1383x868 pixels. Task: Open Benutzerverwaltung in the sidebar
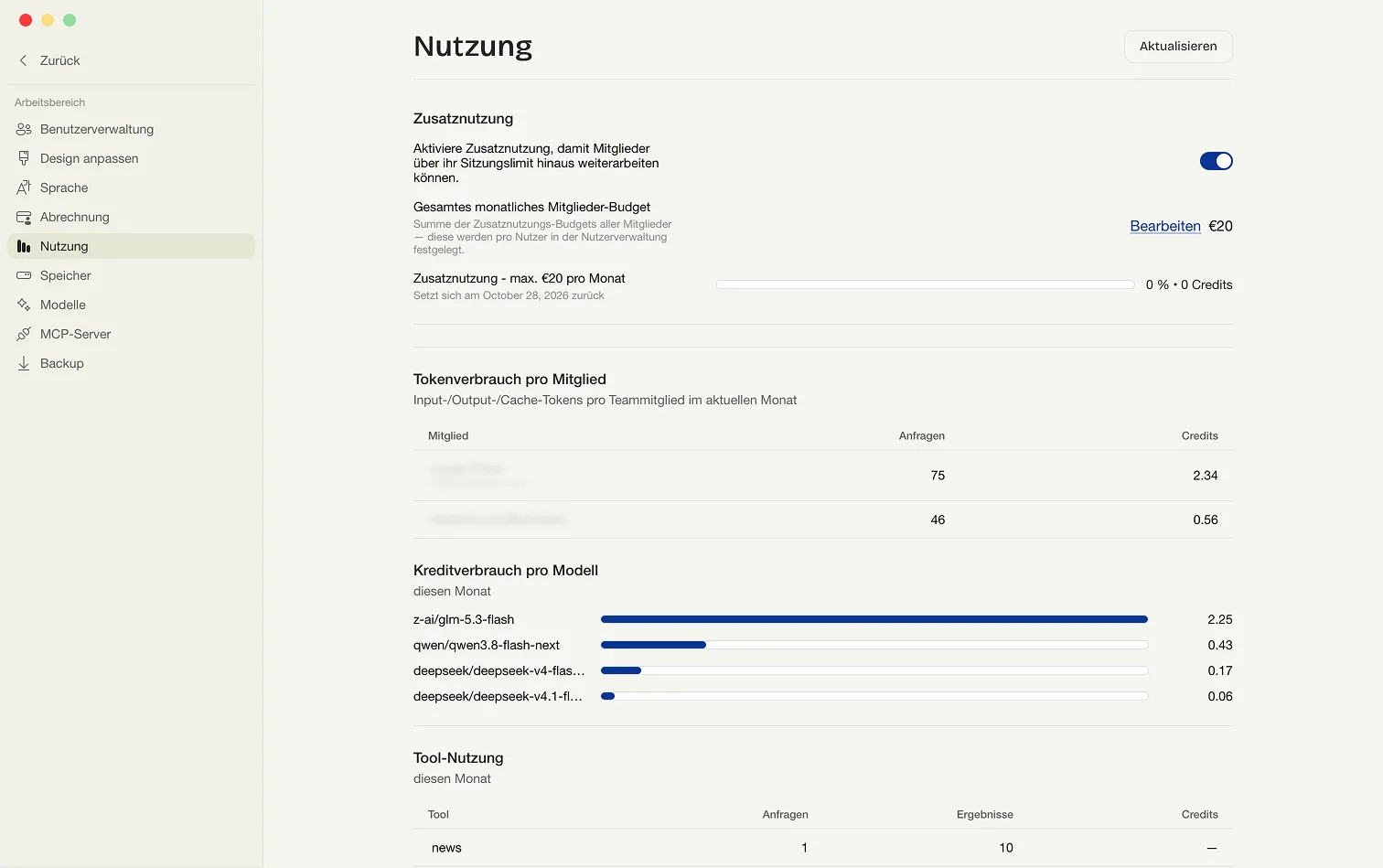tap(132, 129)
